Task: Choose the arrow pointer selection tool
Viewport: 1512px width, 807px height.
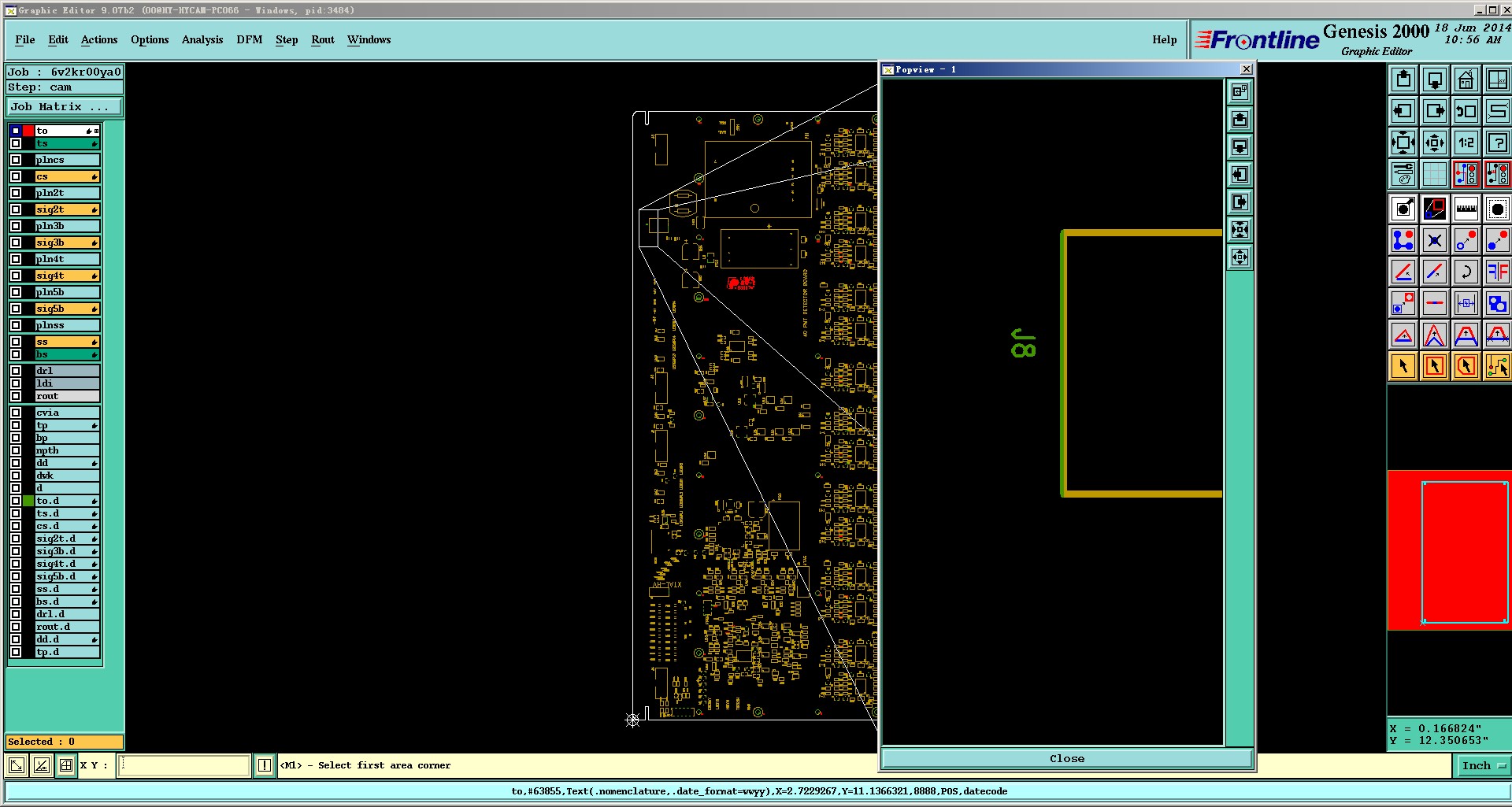Action: click(x=1403, y=366)
